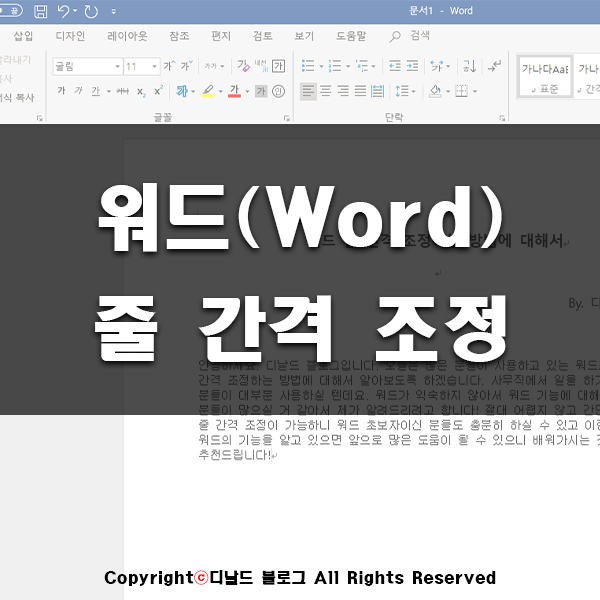Click the 검색 search box

tap(420, 36)
